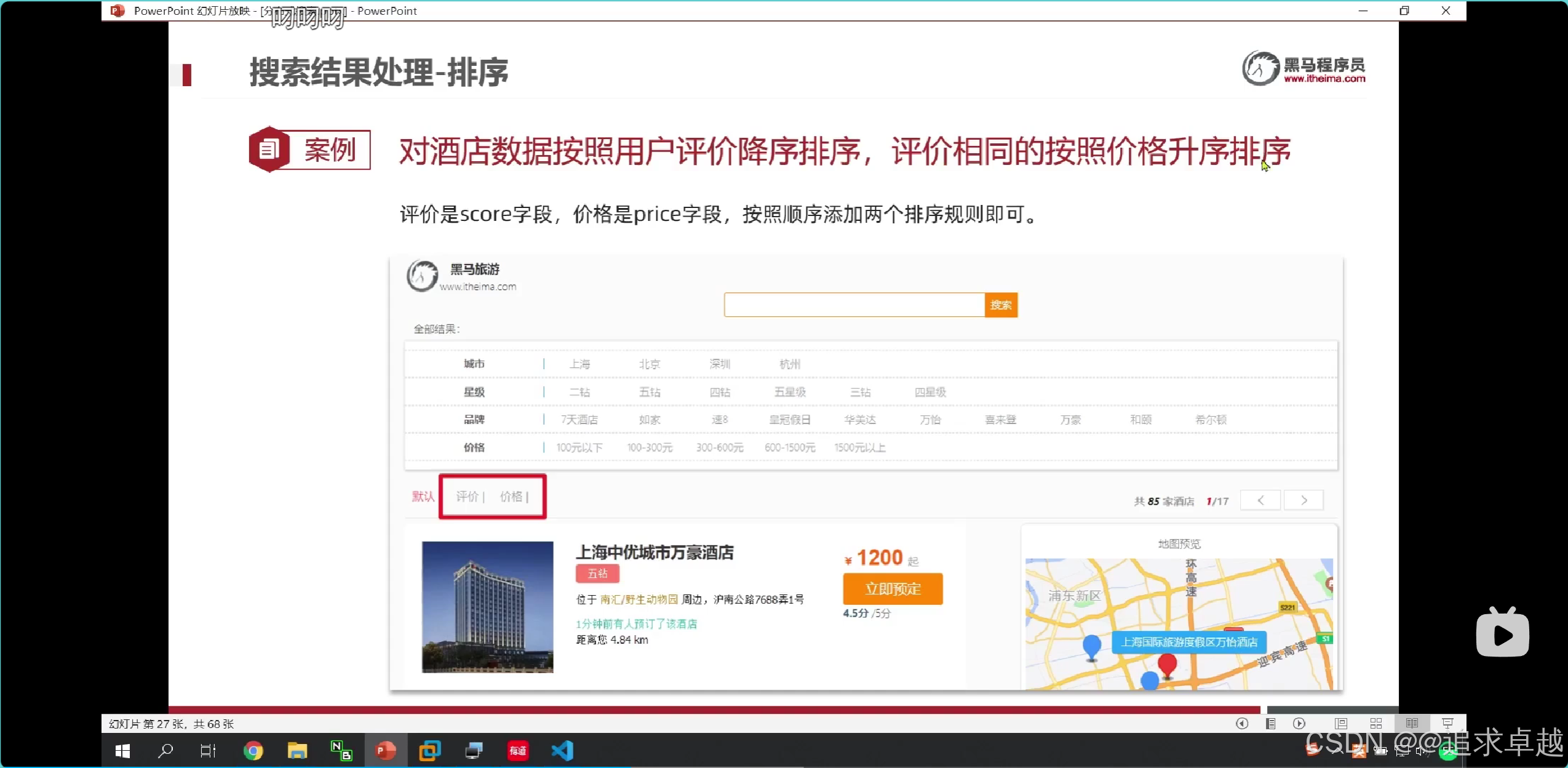Click Chrome icon in taskbar
The height and width of the screenshot is (768, 1568).
253,751
